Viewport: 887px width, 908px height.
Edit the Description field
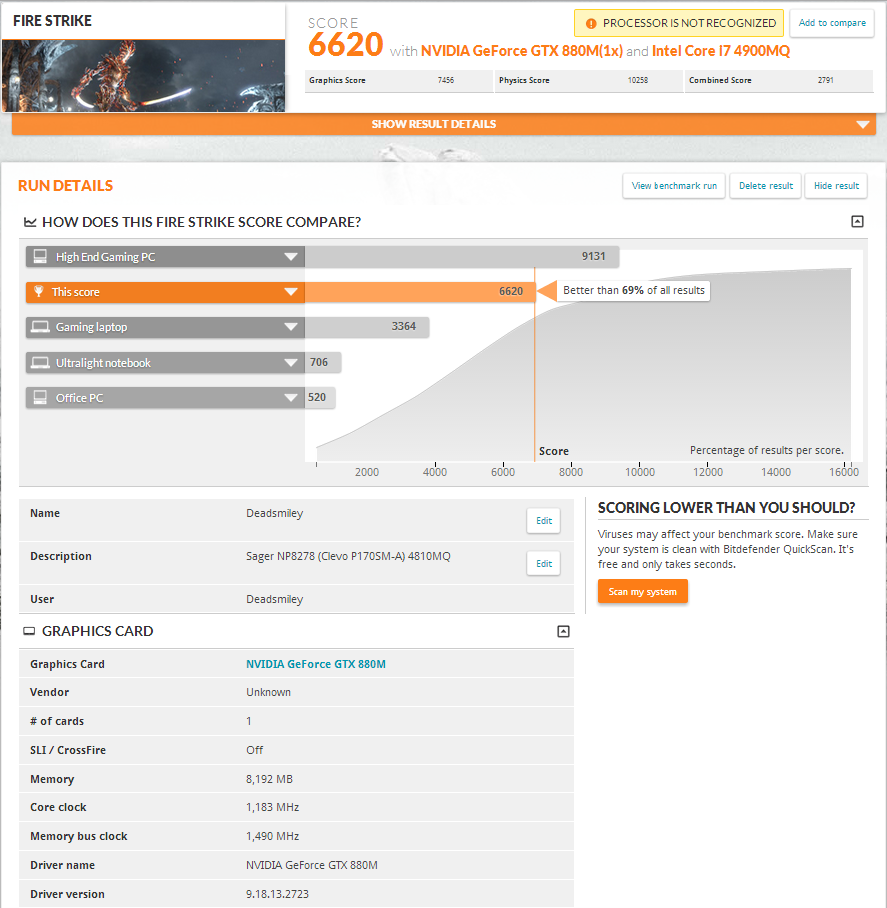[x=544, y=563]
